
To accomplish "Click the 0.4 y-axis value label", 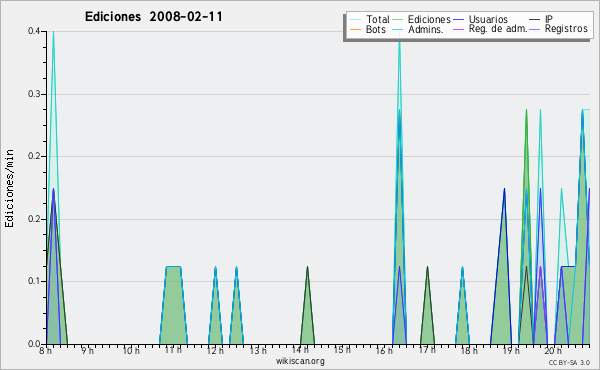I will (x=34, y=31).
